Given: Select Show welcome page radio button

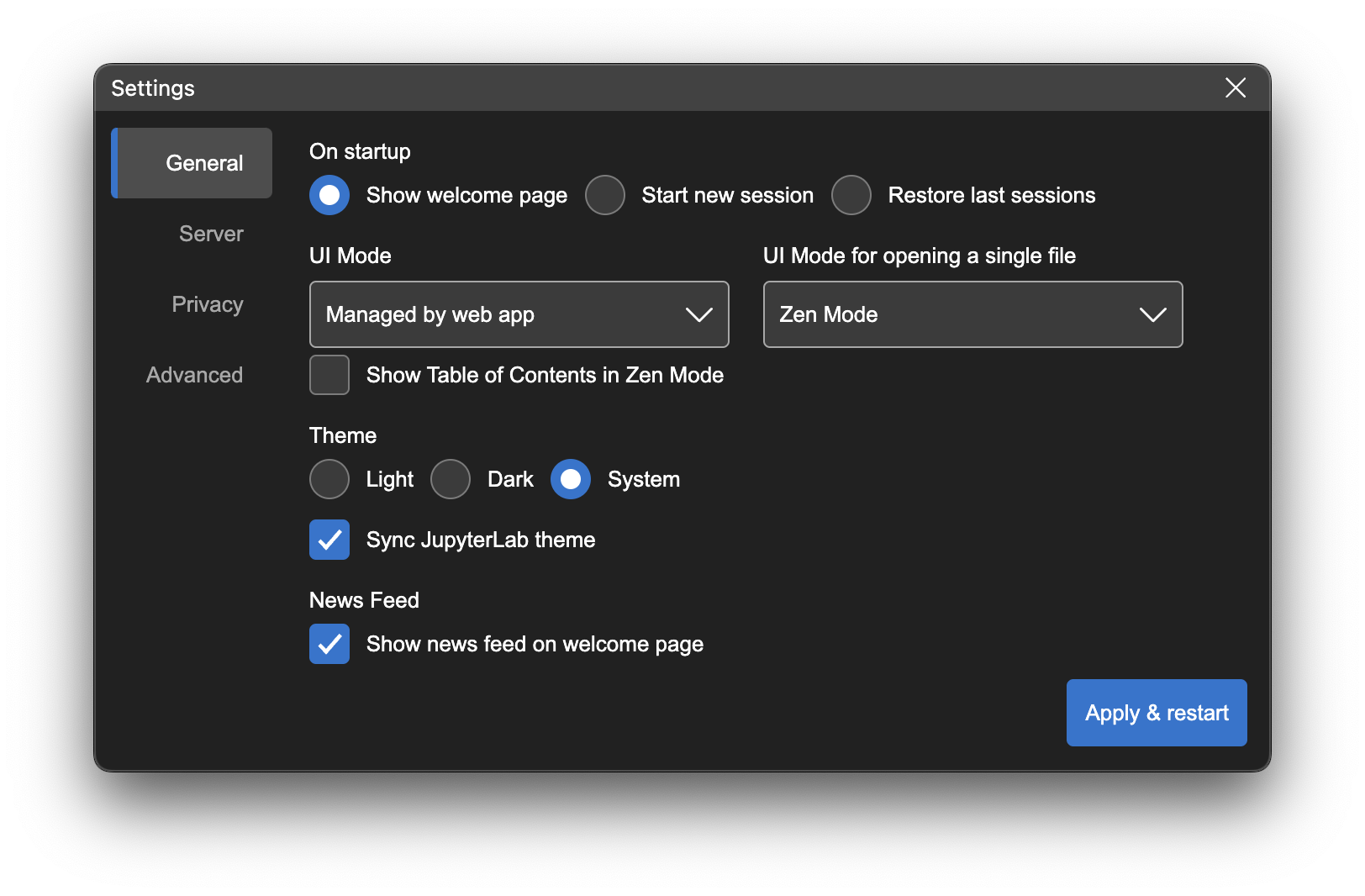Looking at the screenshot, I should coord(329,195).
